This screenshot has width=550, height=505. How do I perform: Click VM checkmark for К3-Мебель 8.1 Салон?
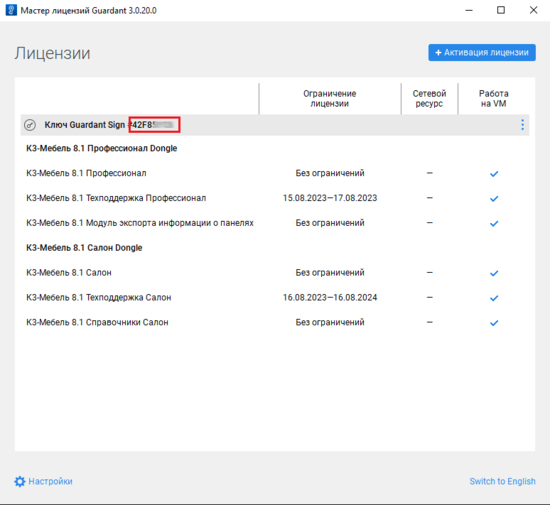[x=494, y=273]
